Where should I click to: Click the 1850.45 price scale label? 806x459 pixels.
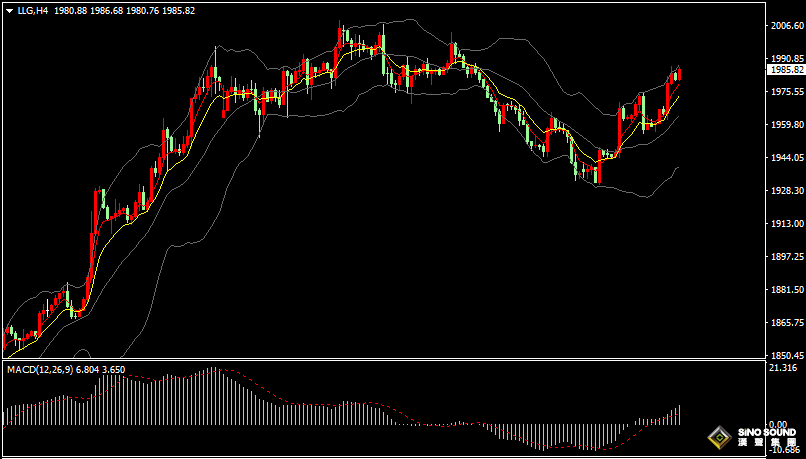[786, 355]
